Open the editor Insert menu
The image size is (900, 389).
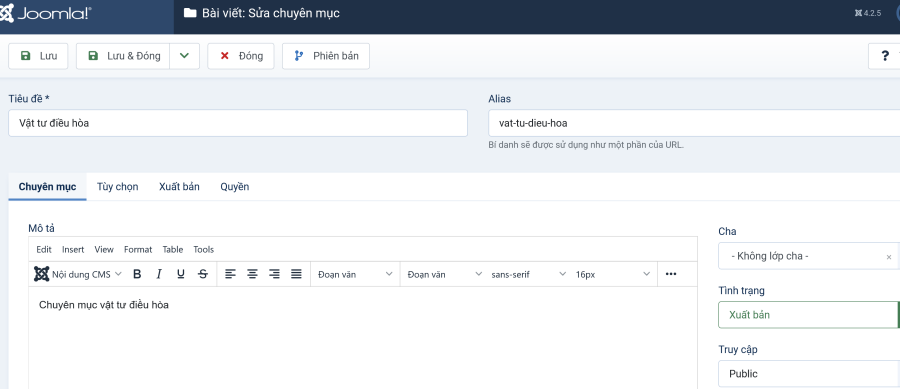click(73, 250)
